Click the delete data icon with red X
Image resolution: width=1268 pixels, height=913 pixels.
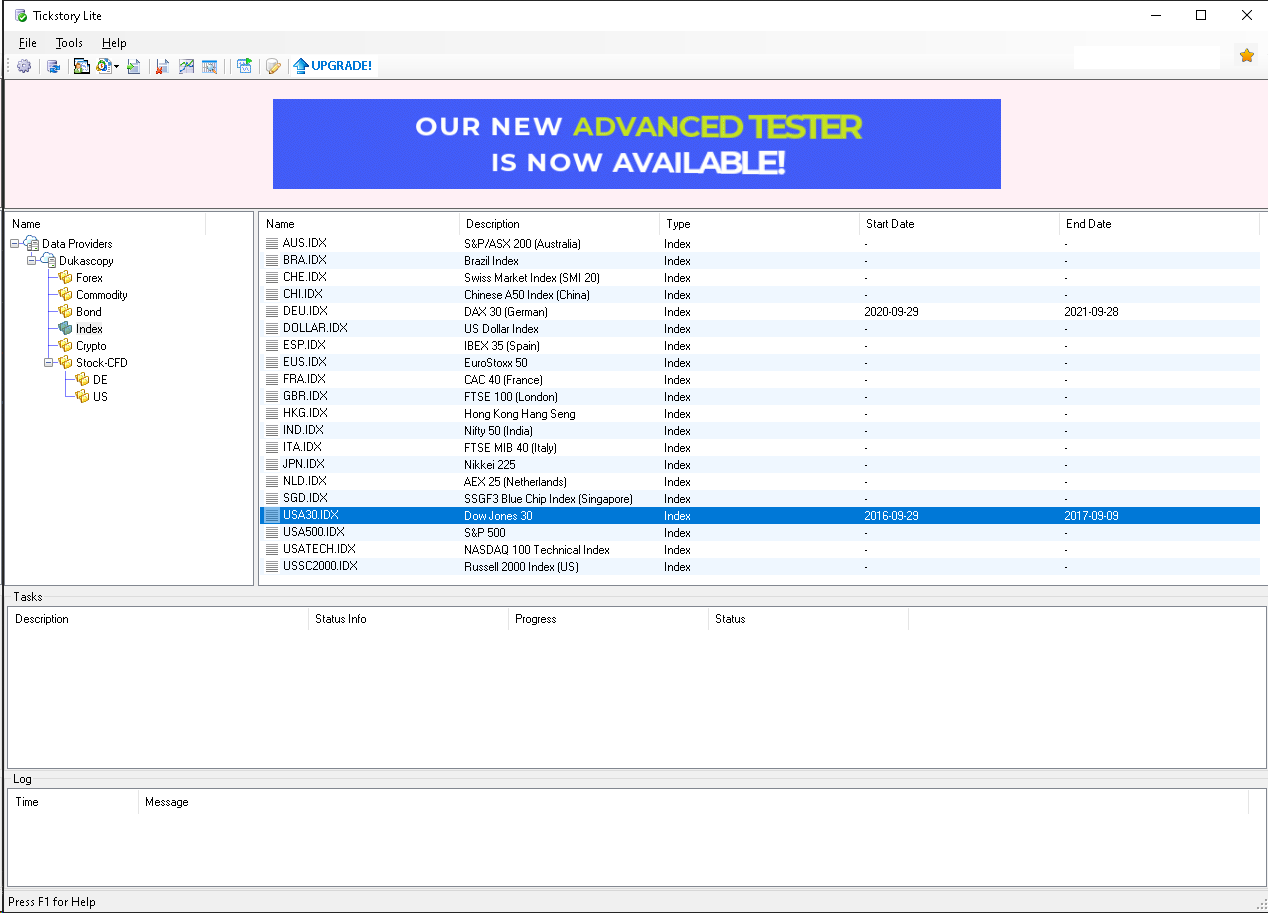(x=162, y=66)
